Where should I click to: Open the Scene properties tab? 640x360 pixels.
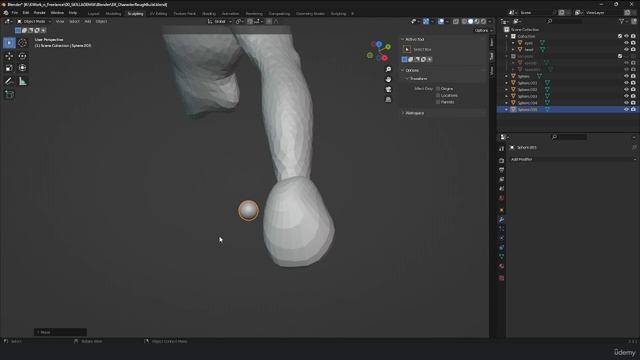(x=502, y=189)
